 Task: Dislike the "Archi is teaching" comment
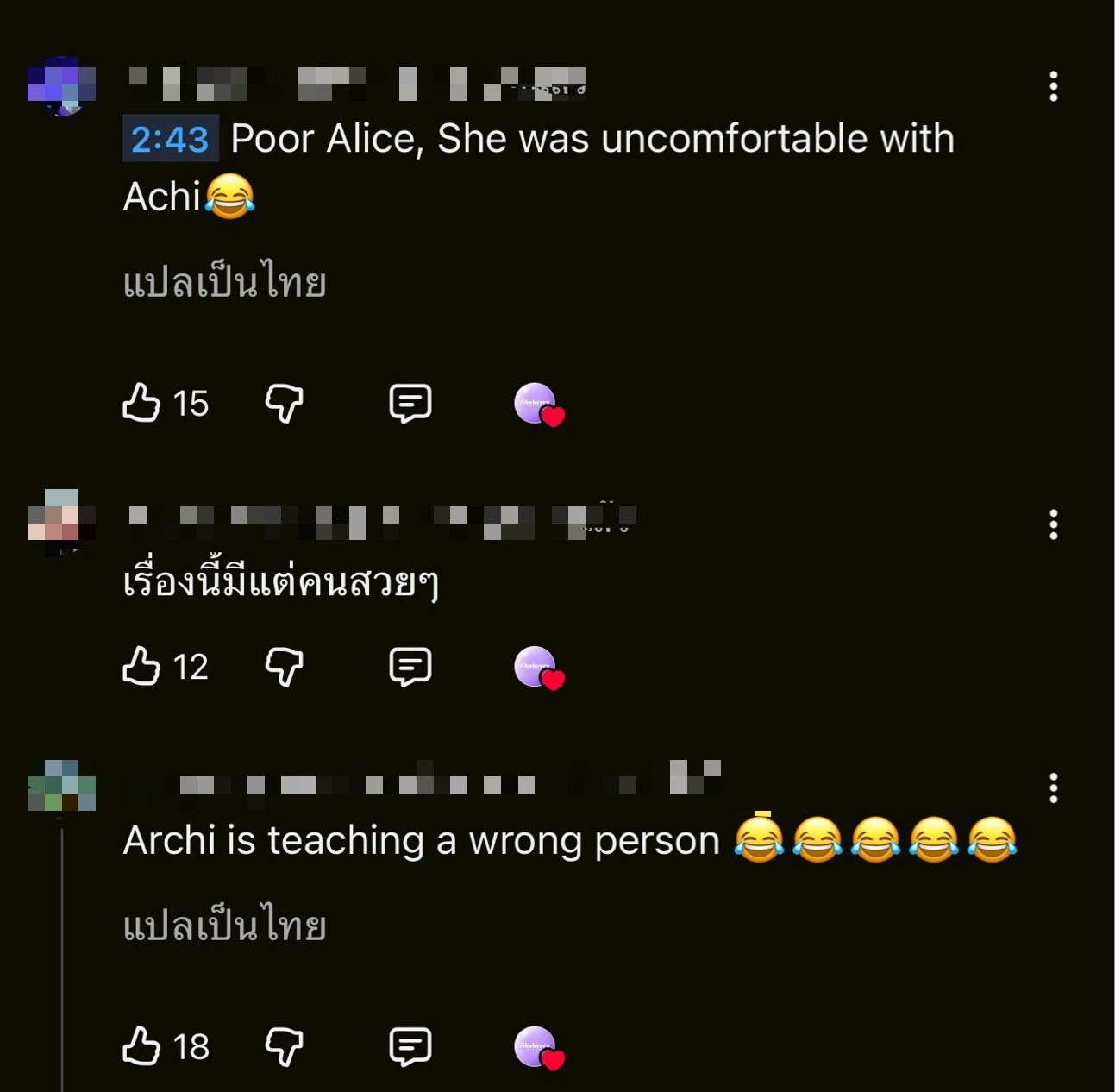pos(284,1046)
